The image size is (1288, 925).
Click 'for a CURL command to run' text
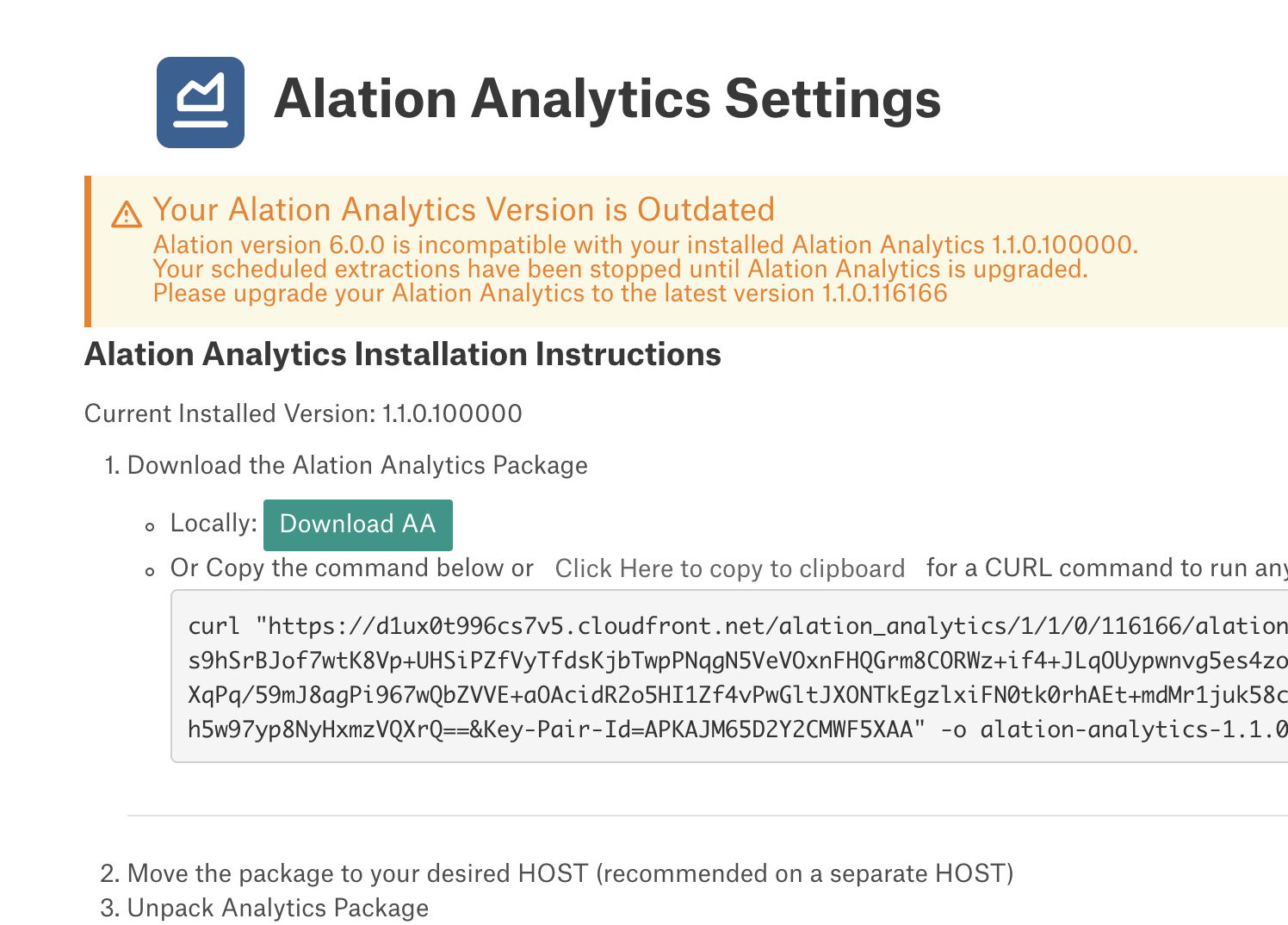(1106, 568)
